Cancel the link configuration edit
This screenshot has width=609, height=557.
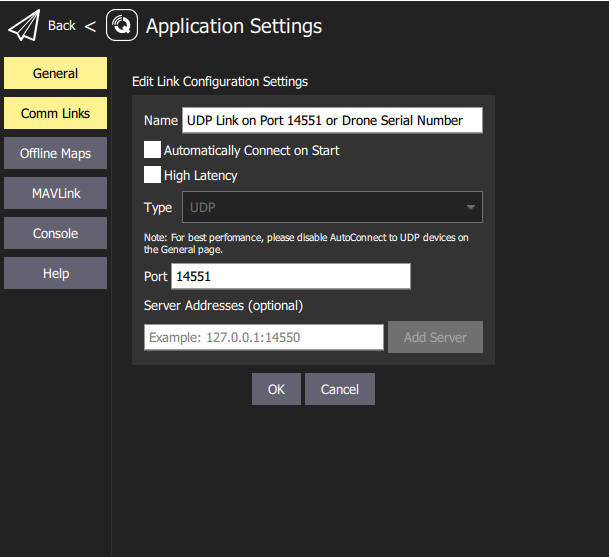[340, 389]
